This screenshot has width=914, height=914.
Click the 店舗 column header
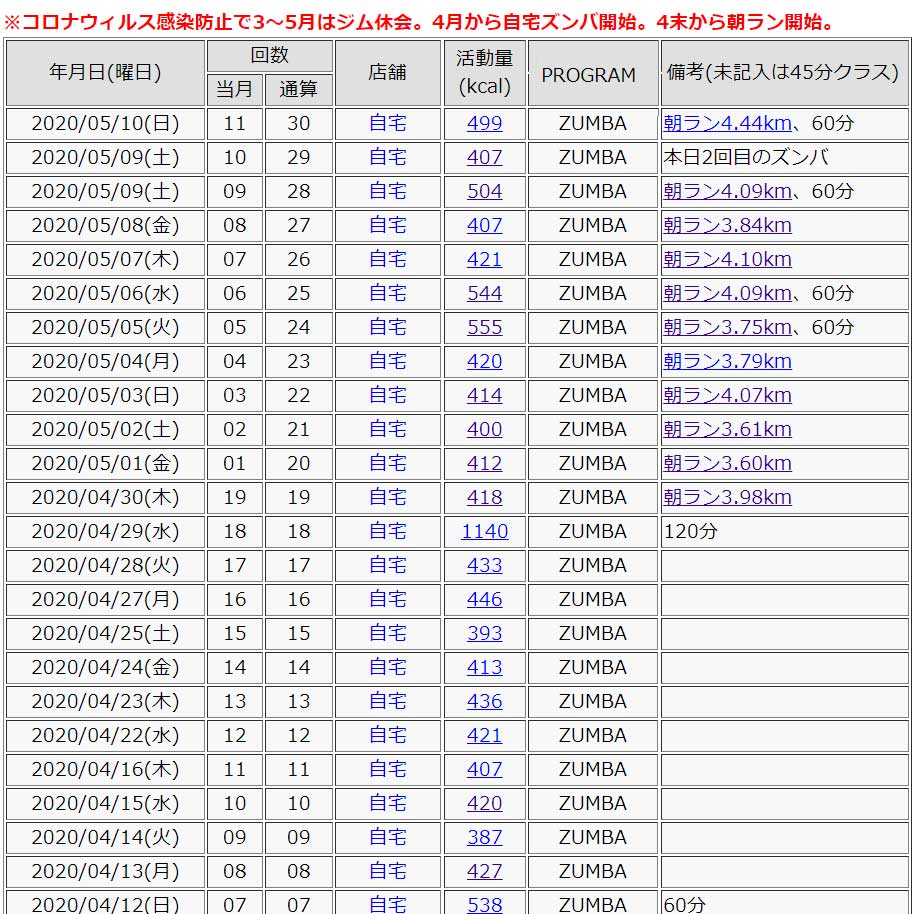(388, 73)
